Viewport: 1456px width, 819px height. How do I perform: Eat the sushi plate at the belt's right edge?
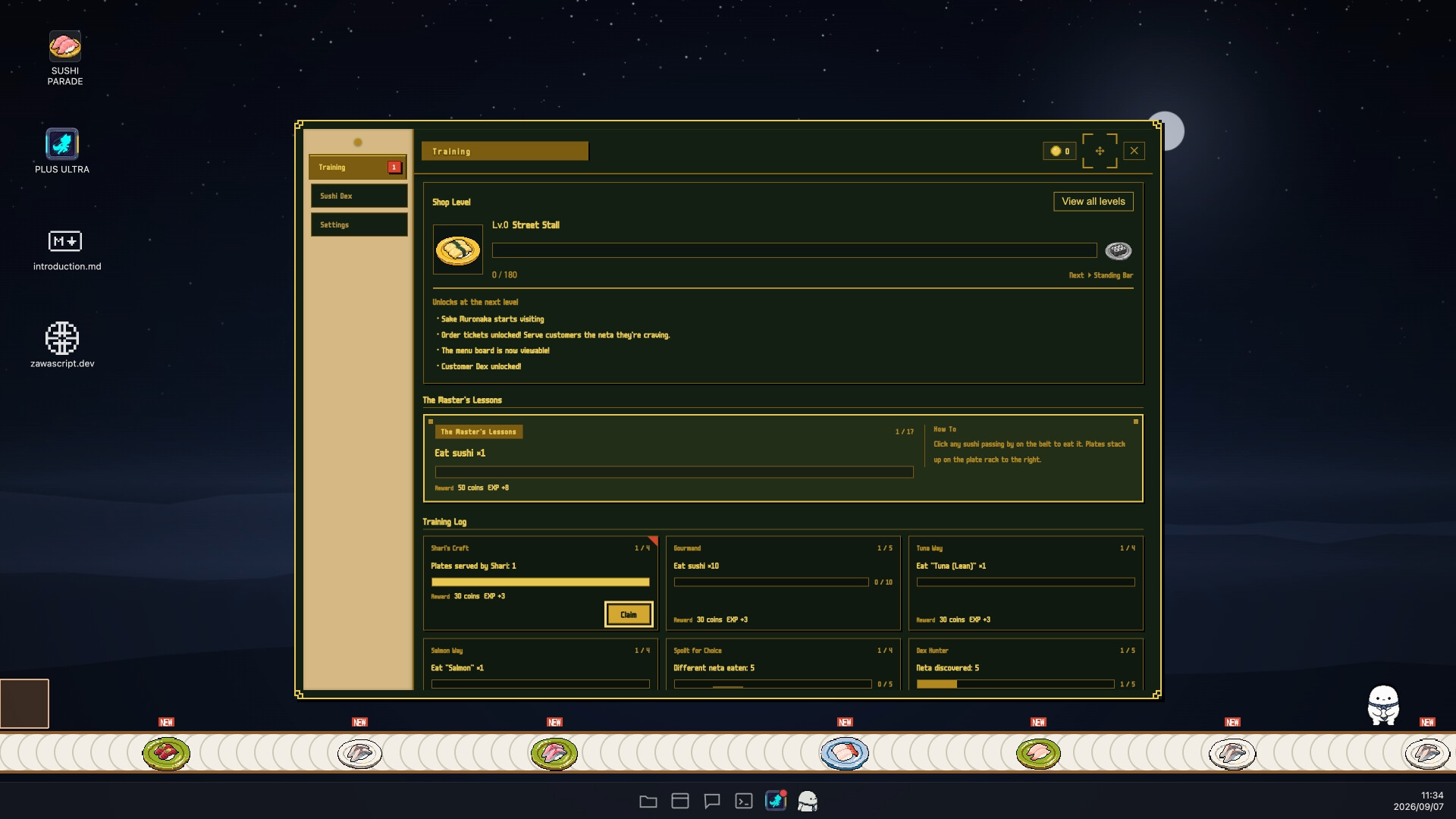tap(1427, 753)
